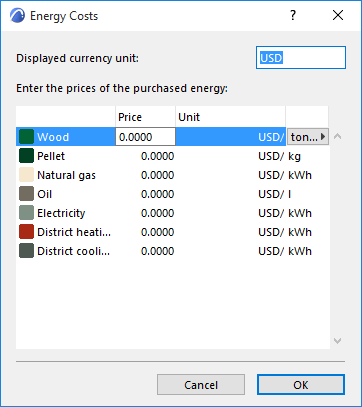The height and width of the screenshot is (407, 362).
Task: Click the Electricity price value
Action: pyautogui.click(x=157, y=213)
